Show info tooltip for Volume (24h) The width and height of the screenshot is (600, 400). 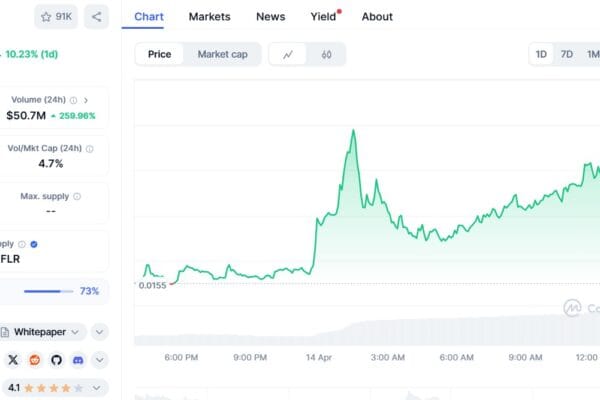point(73,100)
